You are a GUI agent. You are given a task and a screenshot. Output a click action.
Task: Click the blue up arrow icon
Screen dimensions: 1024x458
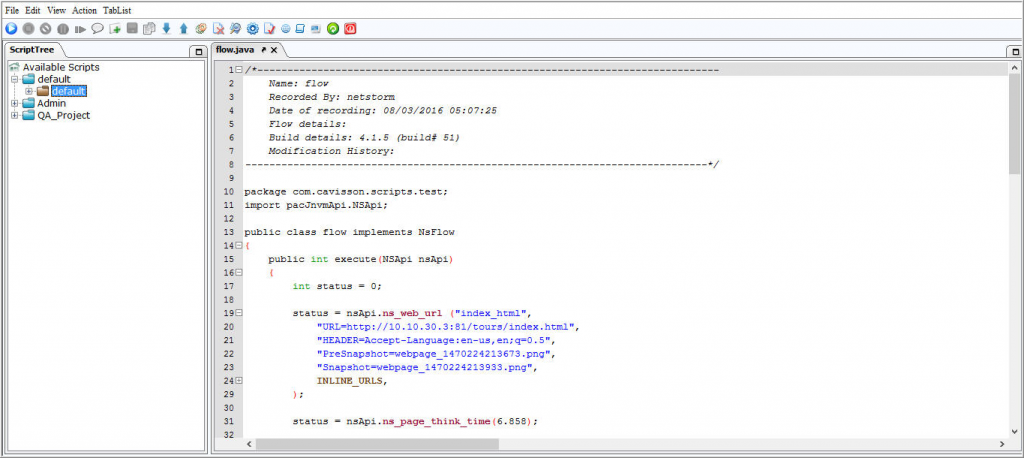184,29
